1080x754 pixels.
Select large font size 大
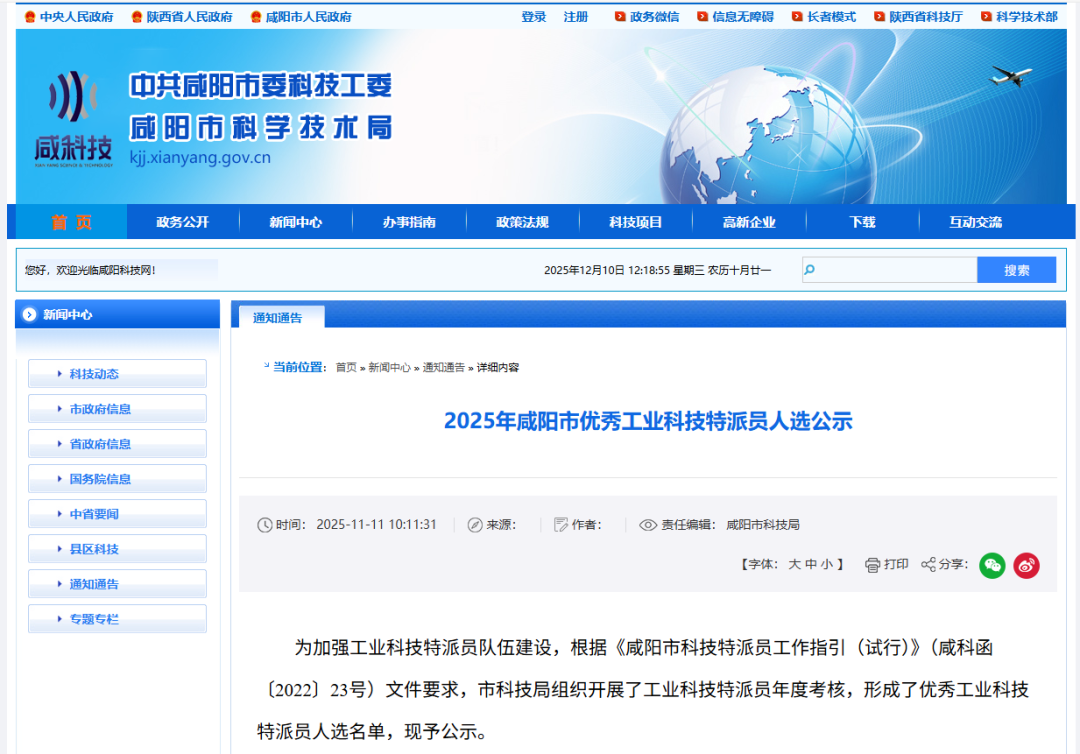[795, 565]
